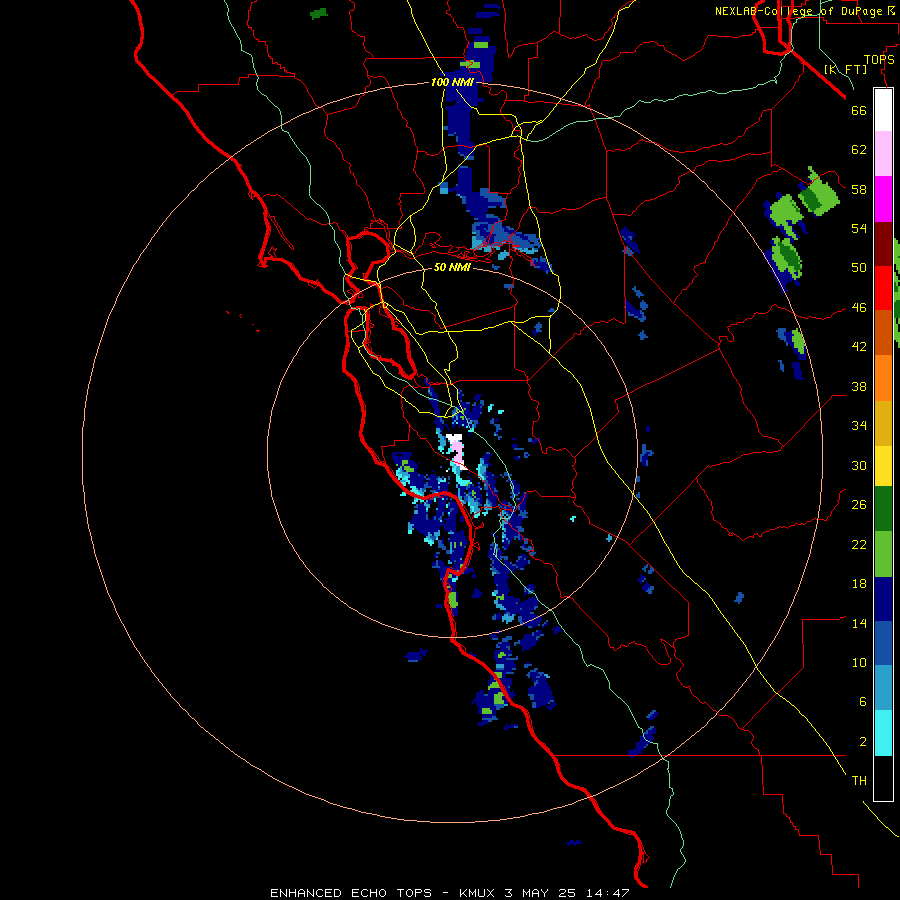Click the 'KMUX' radar site identifier
Screen dimensions: 900x900
point(476,893)
